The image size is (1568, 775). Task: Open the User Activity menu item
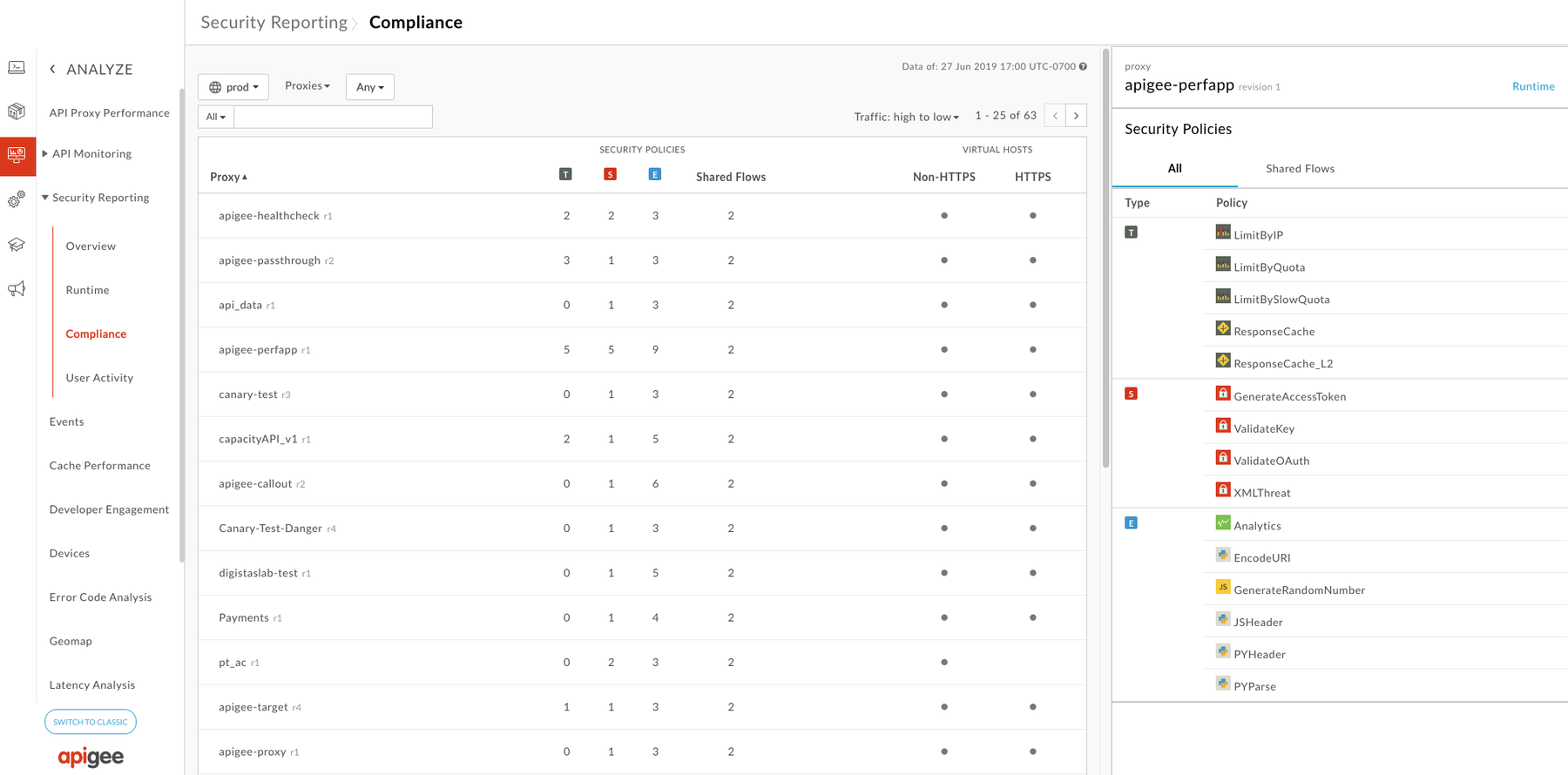99,378
